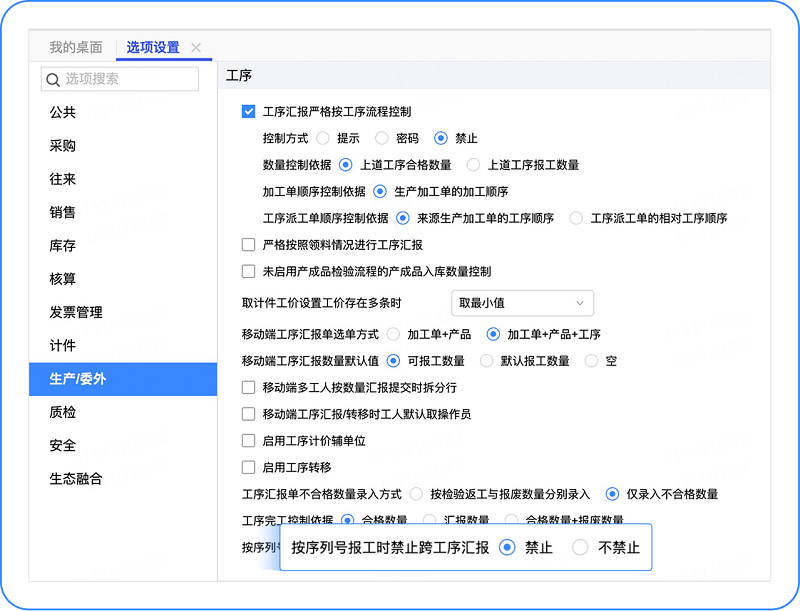This screenshot has width=800, height=611.
Task: Select 禁止 control mode radio
Action: point(441,138)
